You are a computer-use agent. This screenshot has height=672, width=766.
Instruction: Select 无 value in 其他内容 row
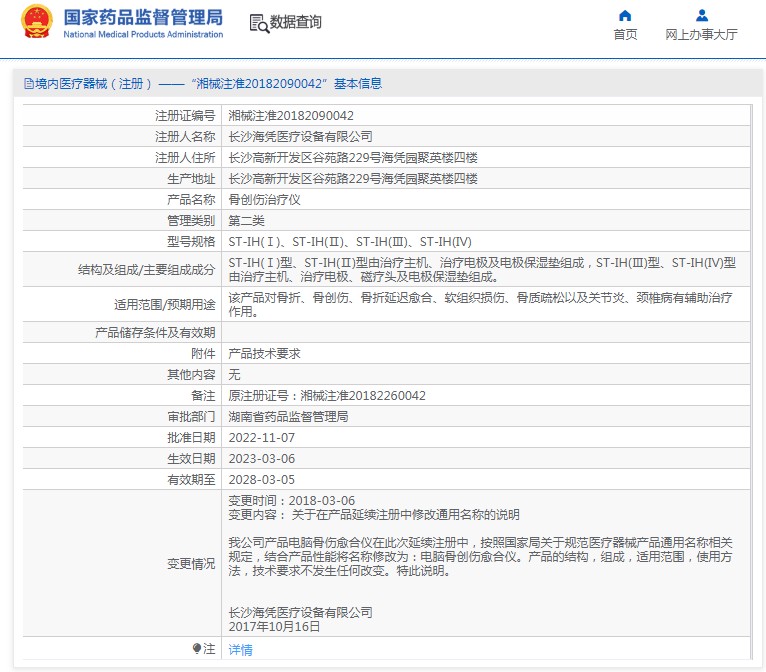click(x=234, y=375)
